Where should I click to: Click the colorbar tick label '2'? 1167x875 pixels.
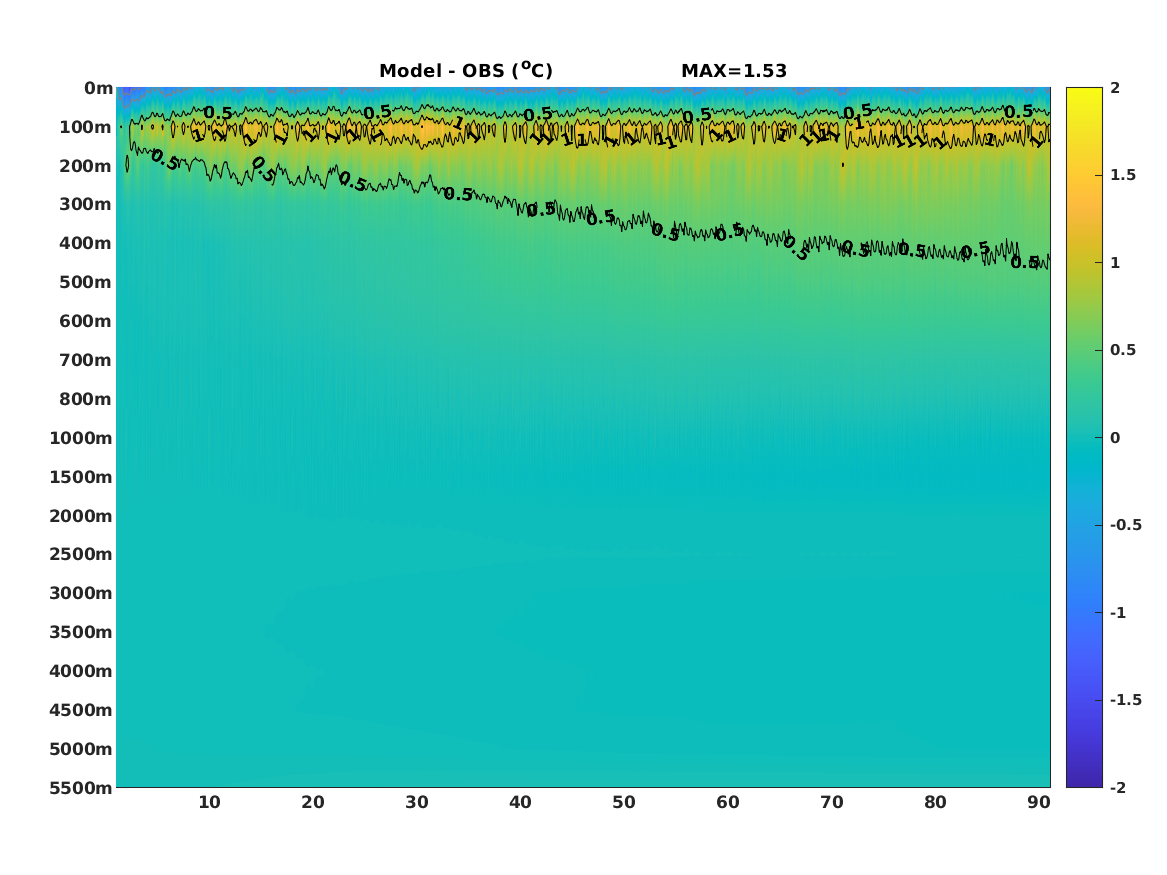(x=1115, y=88)
